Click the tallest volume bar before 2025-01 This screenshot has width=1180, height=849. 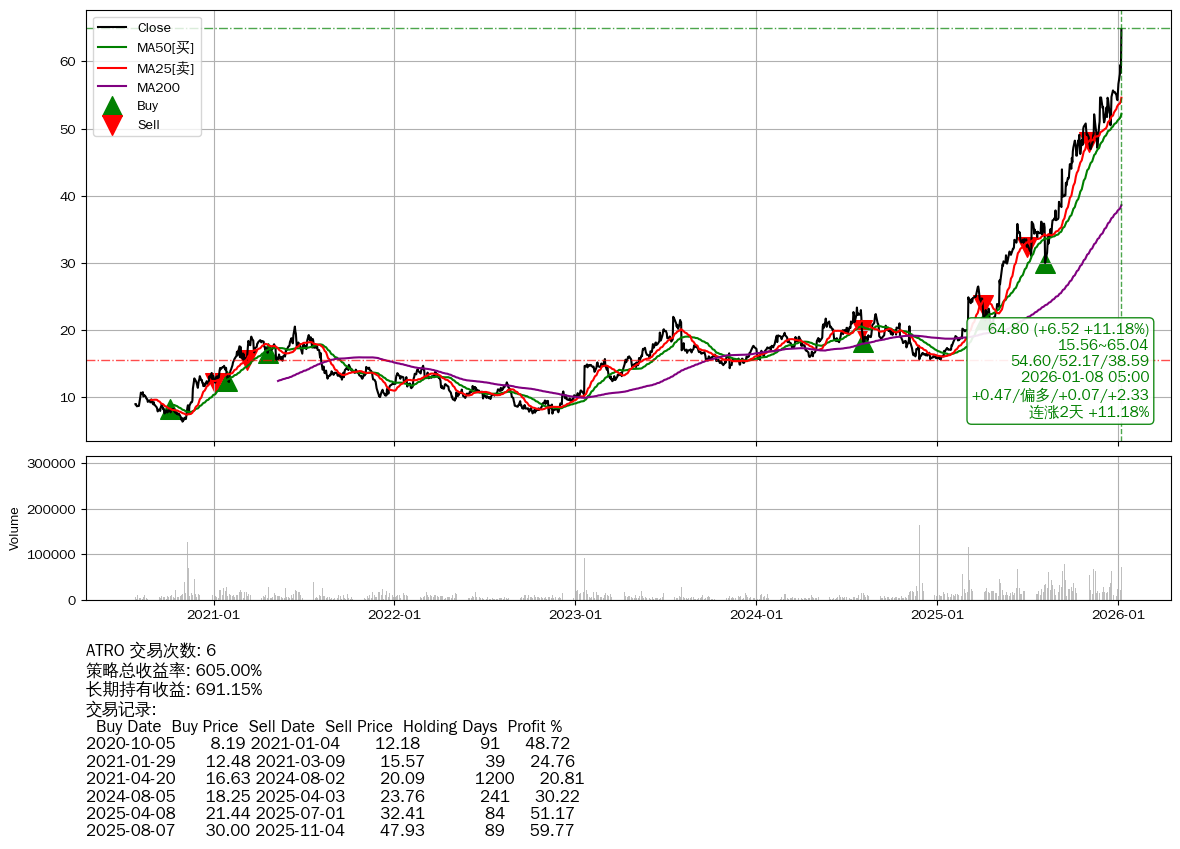tap(919, 562)
